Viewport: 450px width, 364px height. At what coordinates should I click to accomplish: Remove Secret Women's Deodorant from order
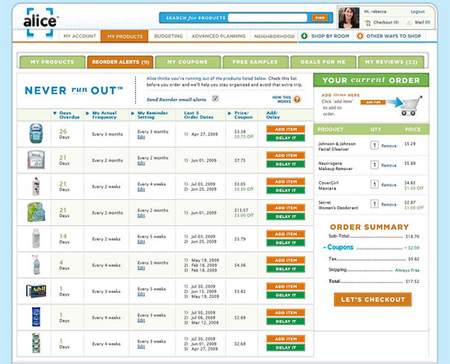tap(389, 204)
